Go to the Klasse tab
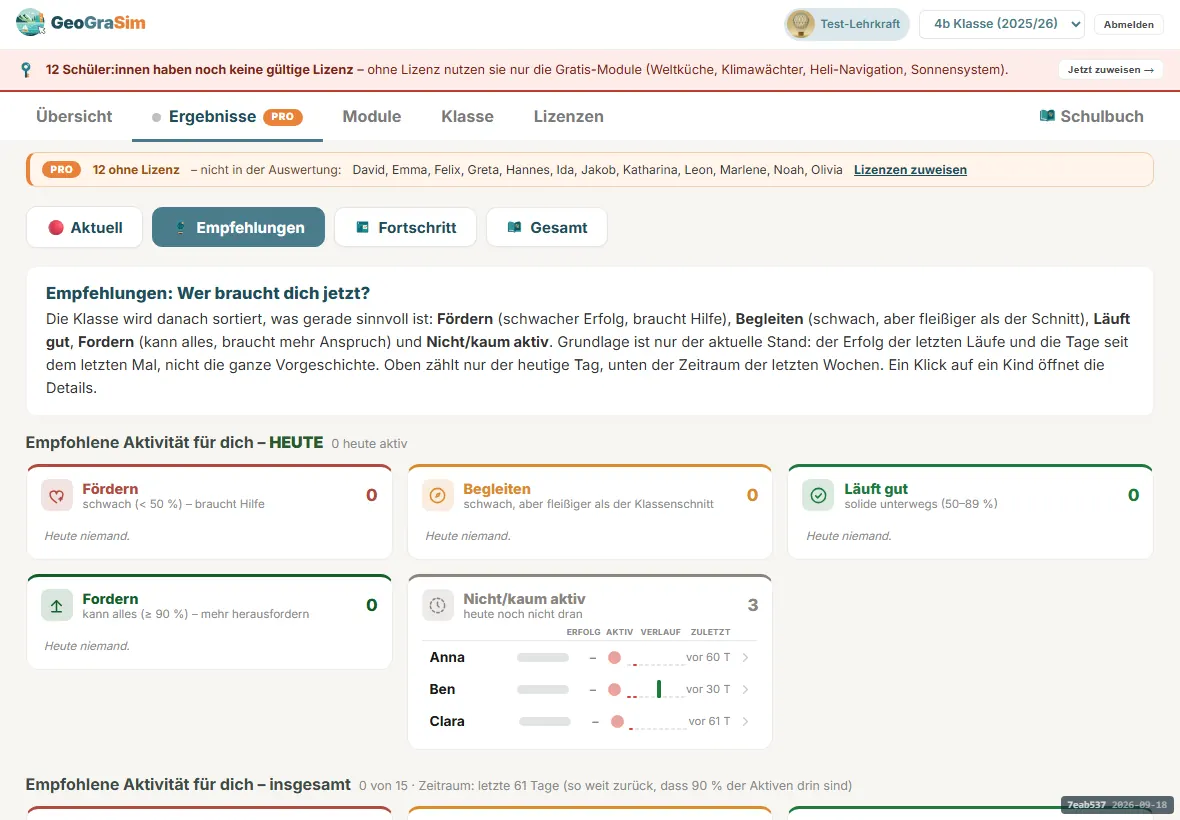 point(467,117)
